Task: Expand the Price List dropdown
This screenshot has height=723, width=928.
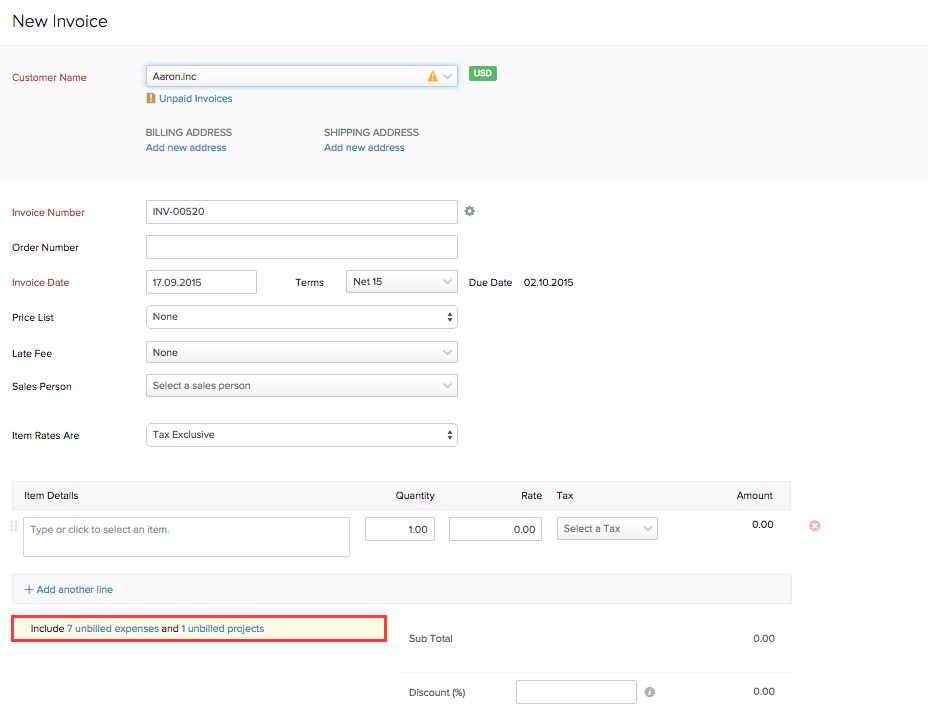Action: (301, 317)
